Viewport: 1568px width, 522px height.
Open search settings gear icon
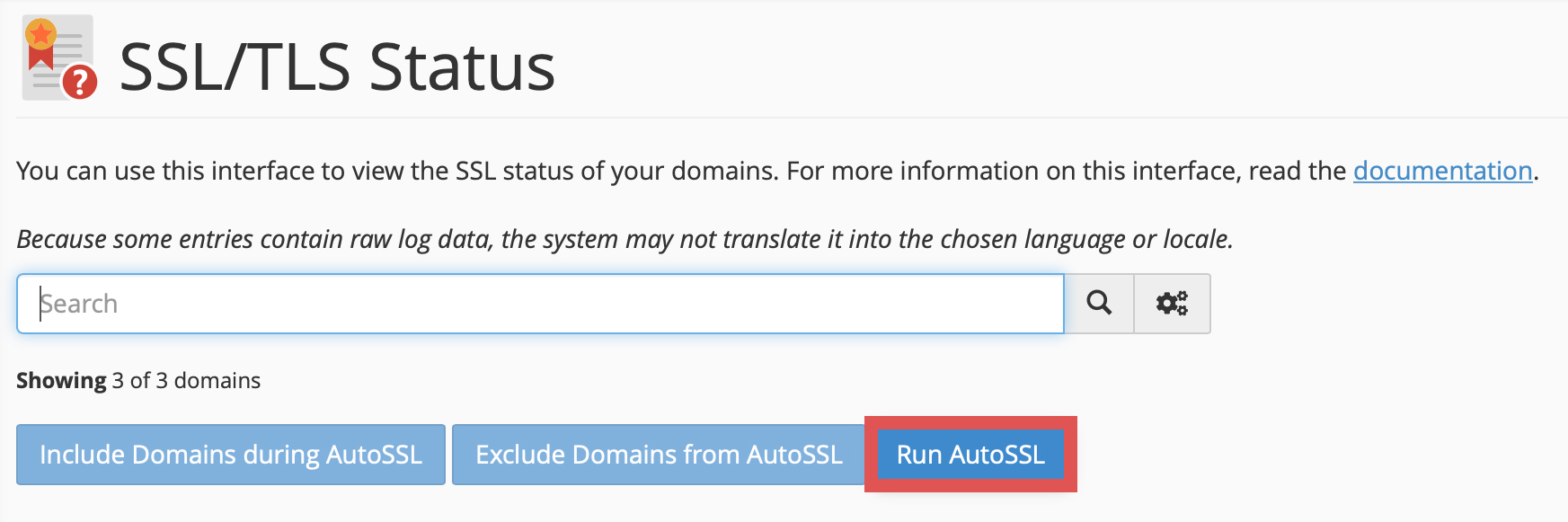tap(1173, 304)
